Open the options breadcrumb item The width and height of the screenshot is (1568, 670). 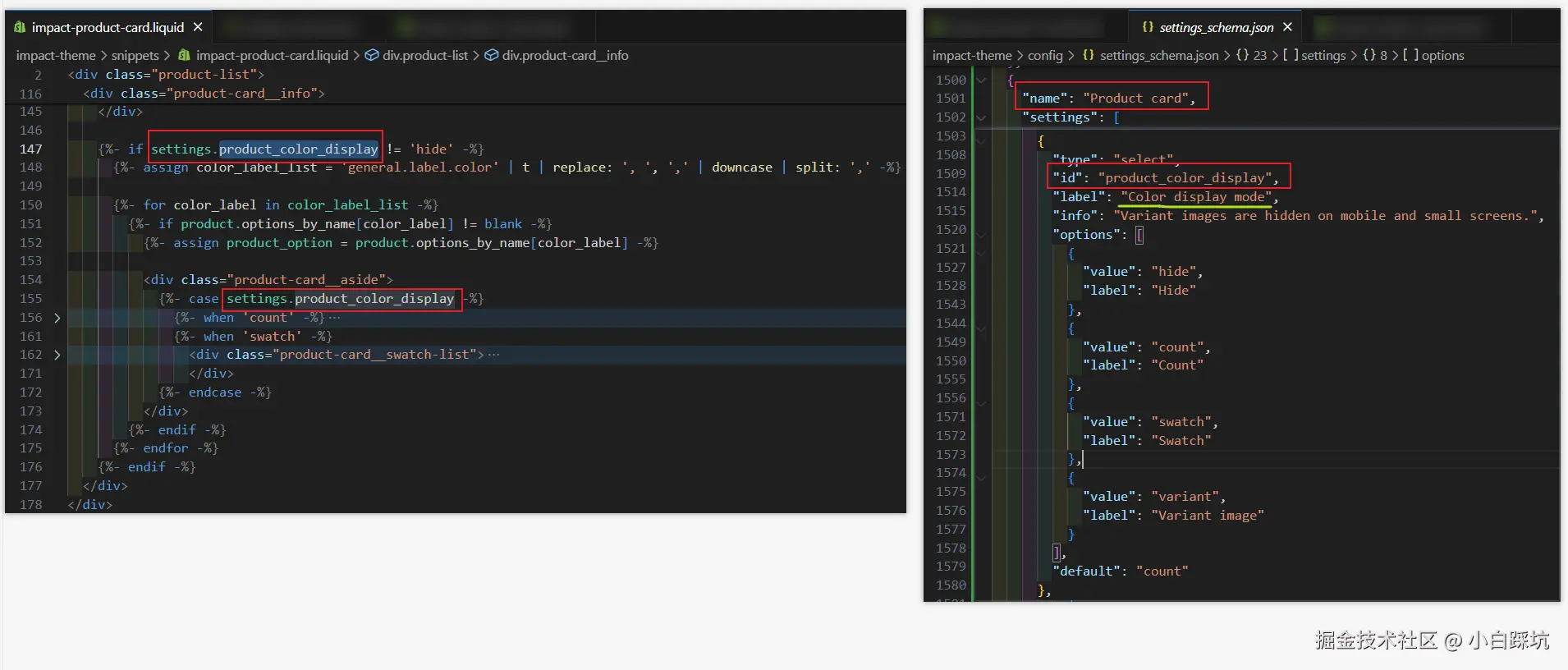1442,55
